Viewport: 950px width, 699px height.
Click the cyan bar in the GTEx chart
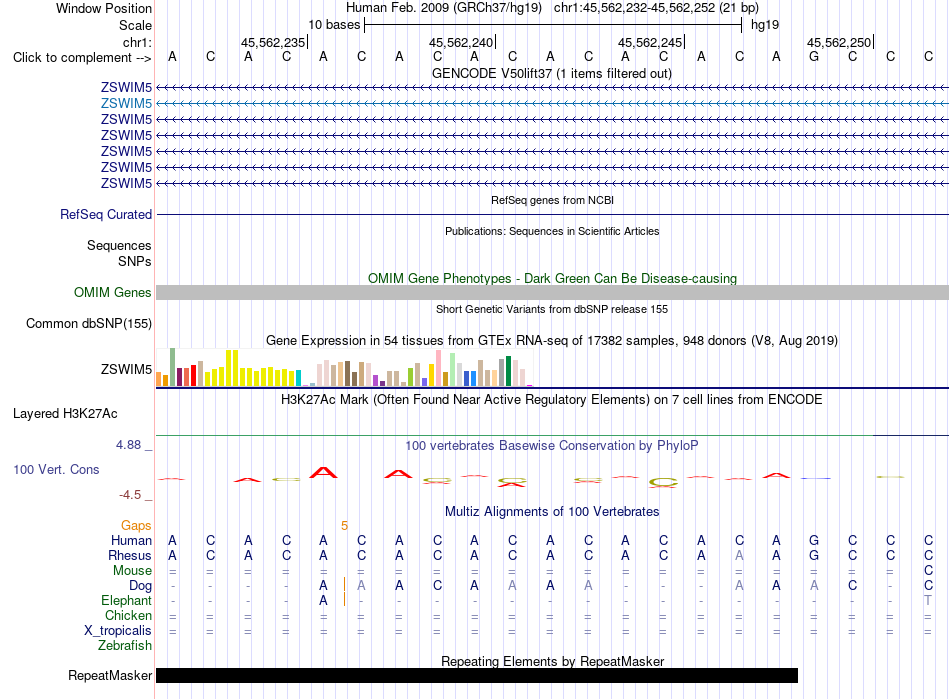[x=299, y=379]
